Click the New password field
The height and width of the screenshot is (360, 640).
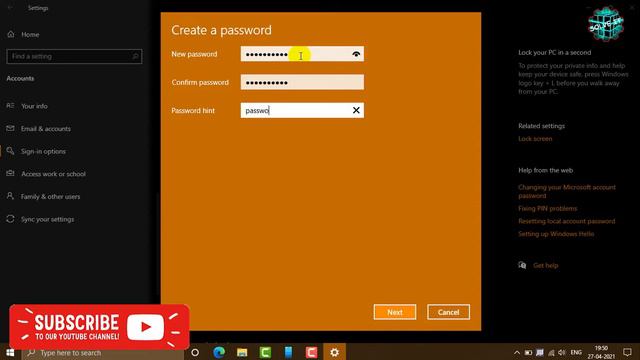coord(302,54)
